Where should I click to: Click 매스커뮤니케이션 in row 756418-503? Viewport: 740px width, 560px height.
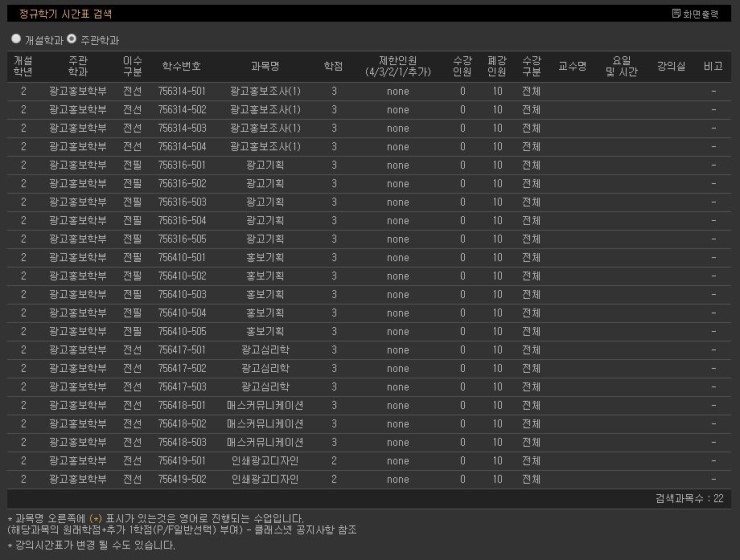coord(265,443)
